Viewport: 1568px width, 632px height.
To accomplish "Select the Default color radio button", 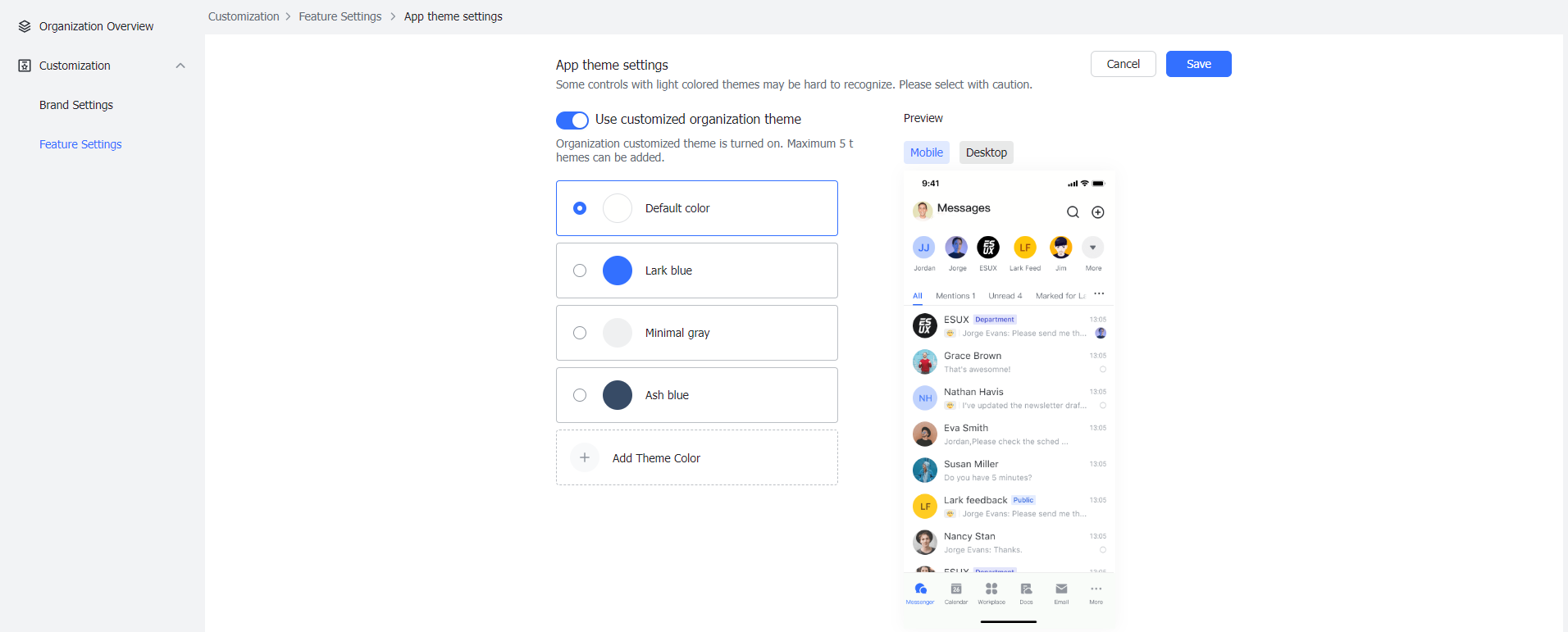I will click(x=580, y=208).
